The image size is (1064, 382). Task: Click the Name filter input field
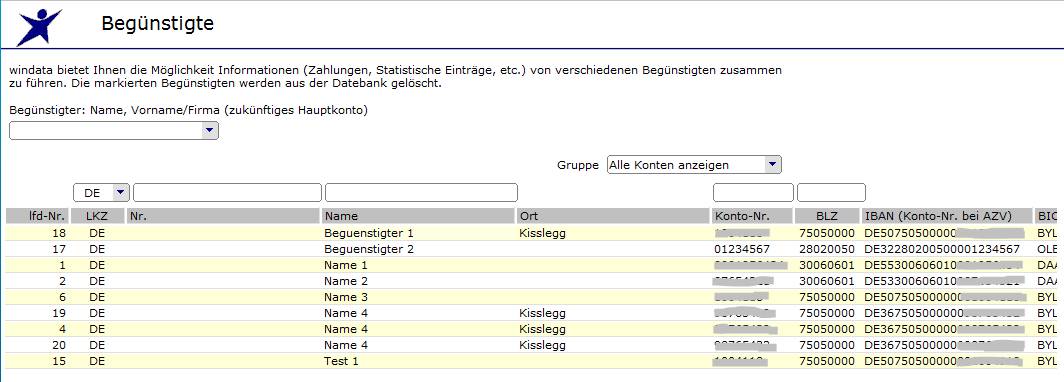pyautogui.click(x=421, y=193)
